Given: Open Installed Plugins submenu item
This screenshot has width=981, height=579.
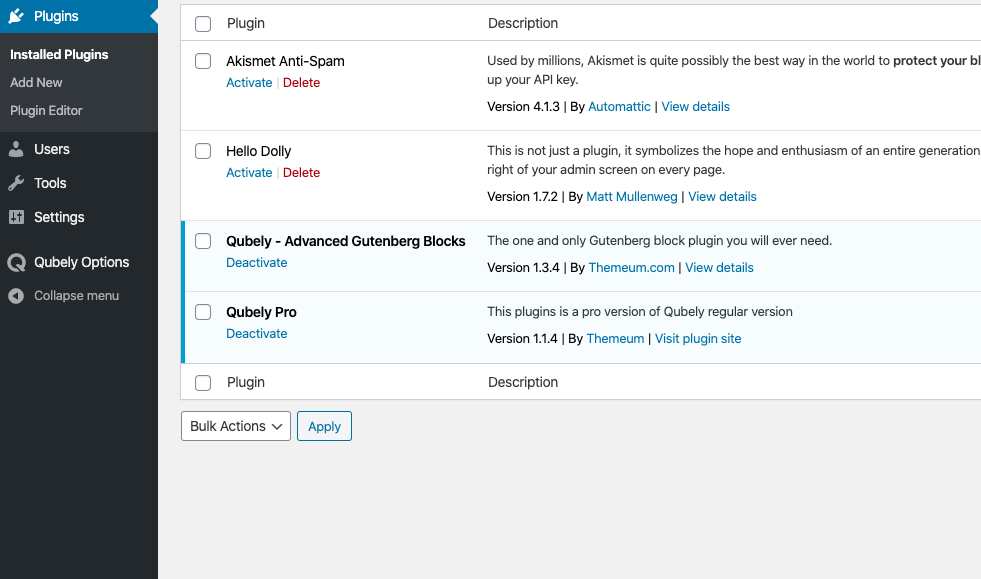Looking at the screenshot, I should pyautogui.click(x=59, y=54).
